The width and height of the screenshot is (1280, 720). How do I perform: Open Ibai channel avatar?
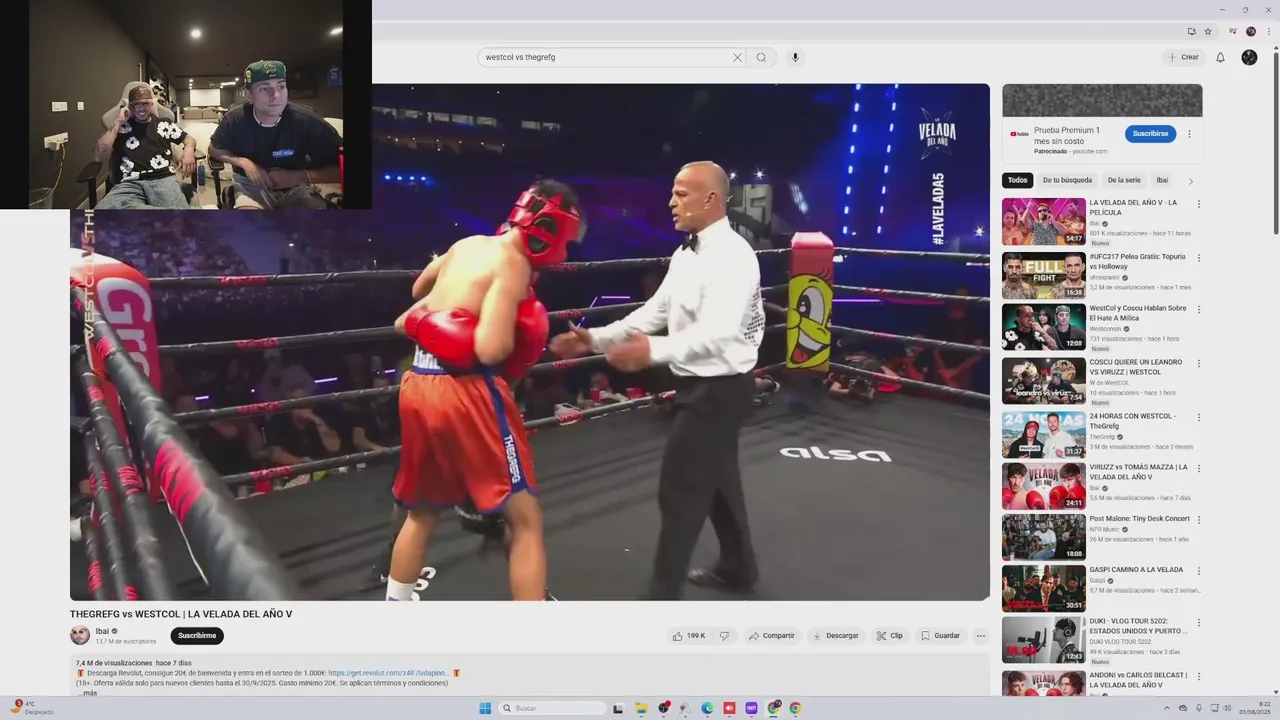(80, 635)
